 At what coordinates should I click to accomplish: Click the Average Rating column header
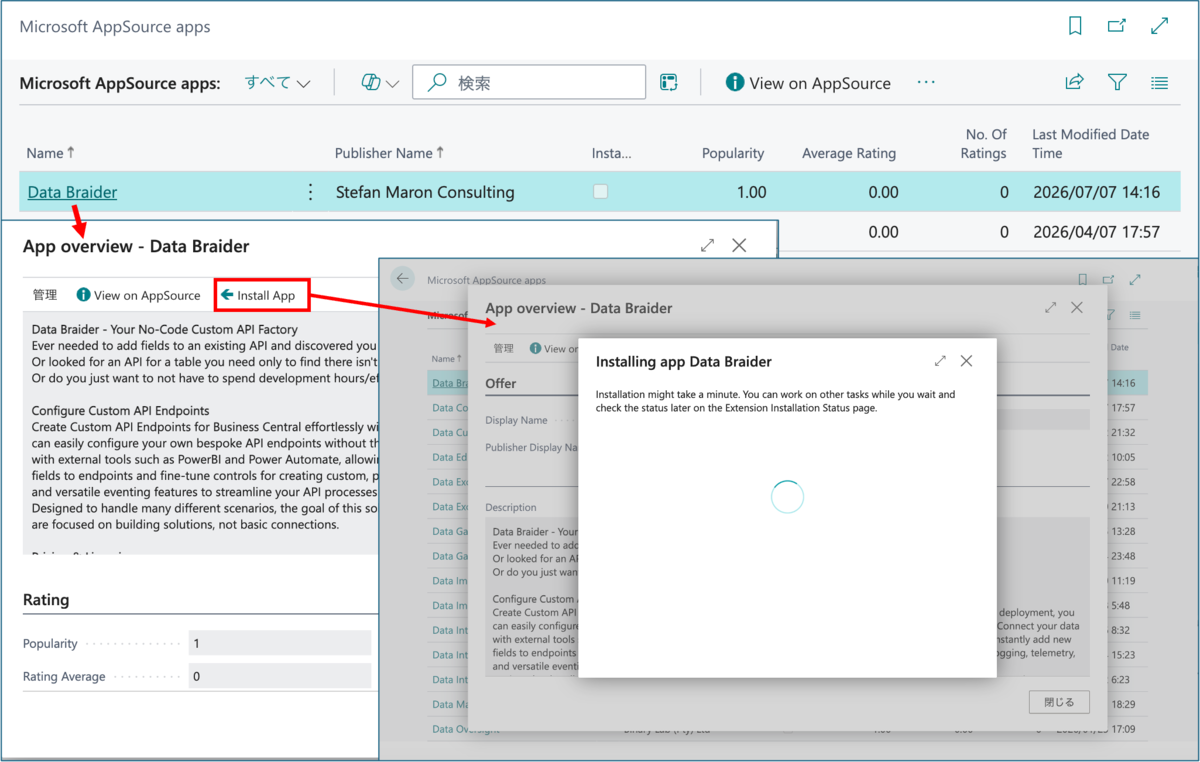[849, 153]
